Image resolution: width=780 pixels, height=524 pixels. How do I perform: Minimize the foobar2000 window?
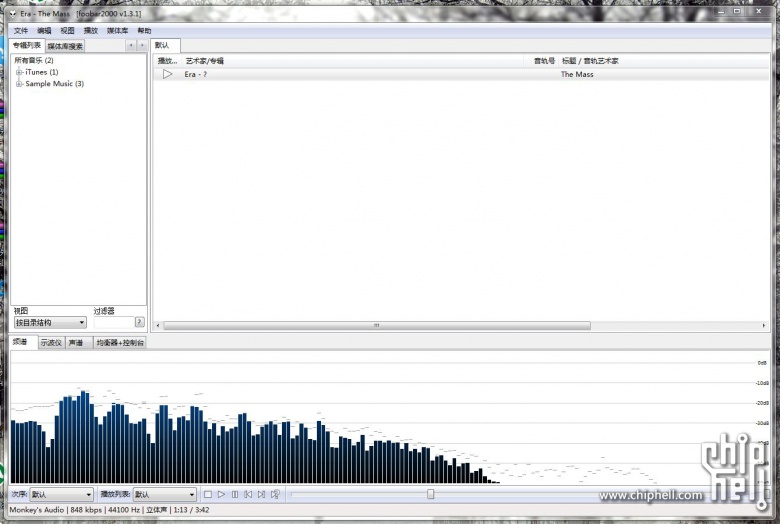coord(721,11)
